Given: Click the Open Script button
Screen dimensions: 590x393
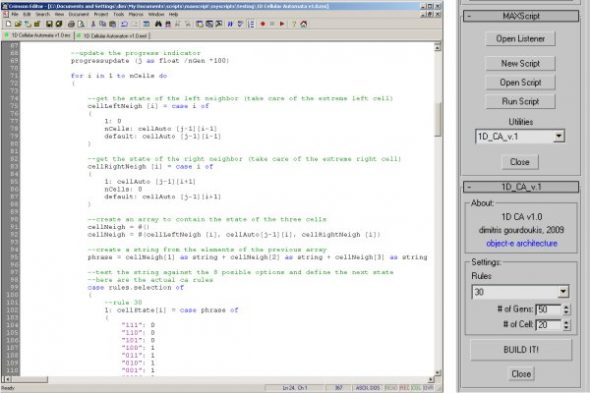Looking at the screenshot, I should [520, 82].
